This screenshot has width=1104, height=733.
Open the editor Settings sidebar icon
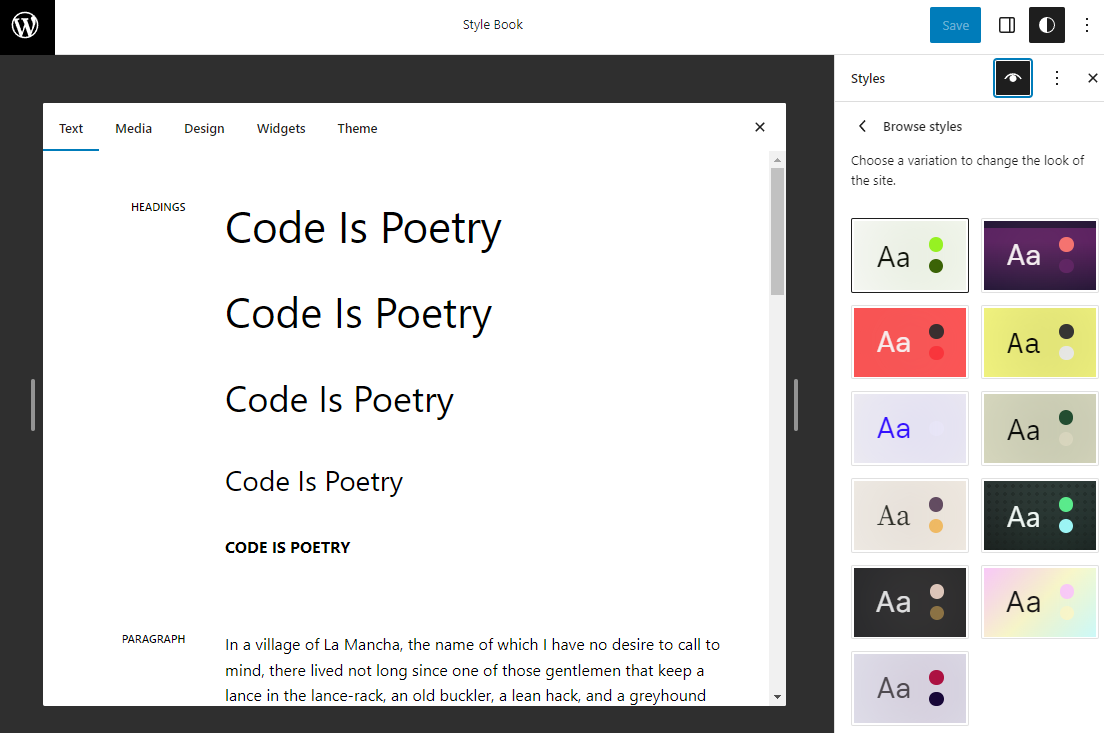[x=1006, y=25]
